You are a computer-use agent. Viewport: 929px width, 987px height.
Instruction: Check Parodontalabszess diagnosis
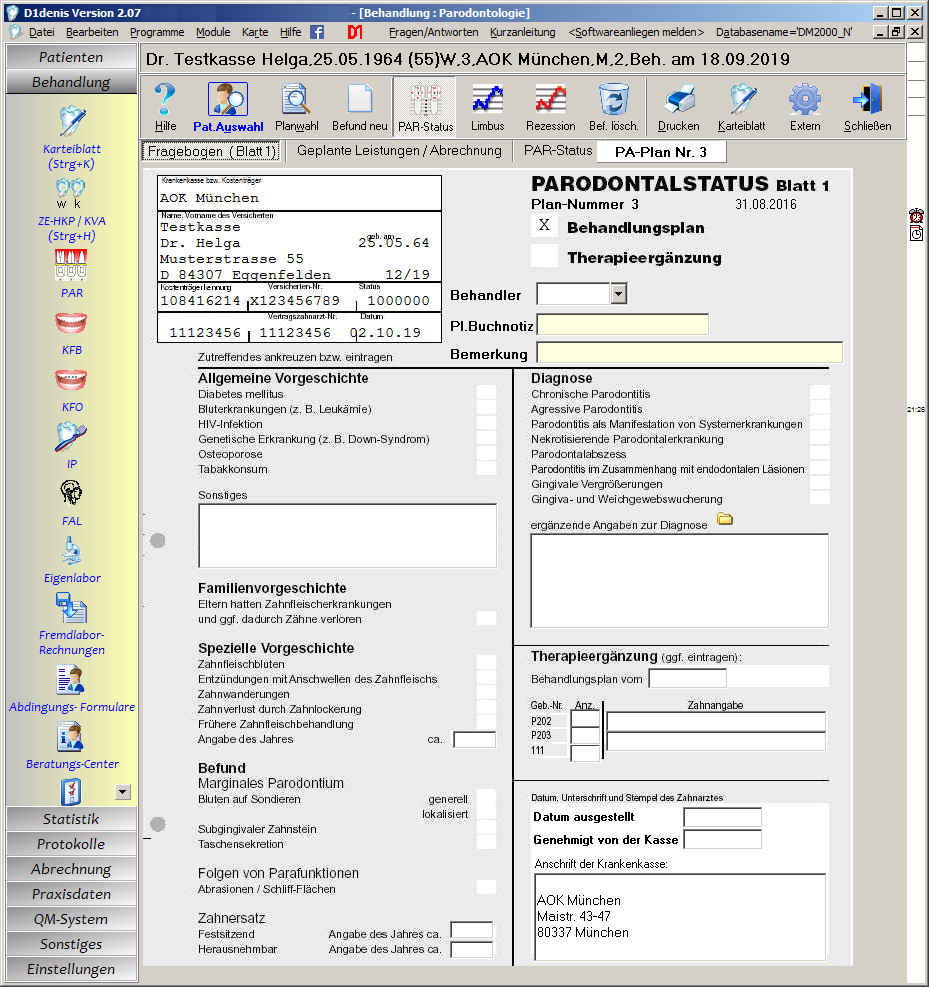819,453
